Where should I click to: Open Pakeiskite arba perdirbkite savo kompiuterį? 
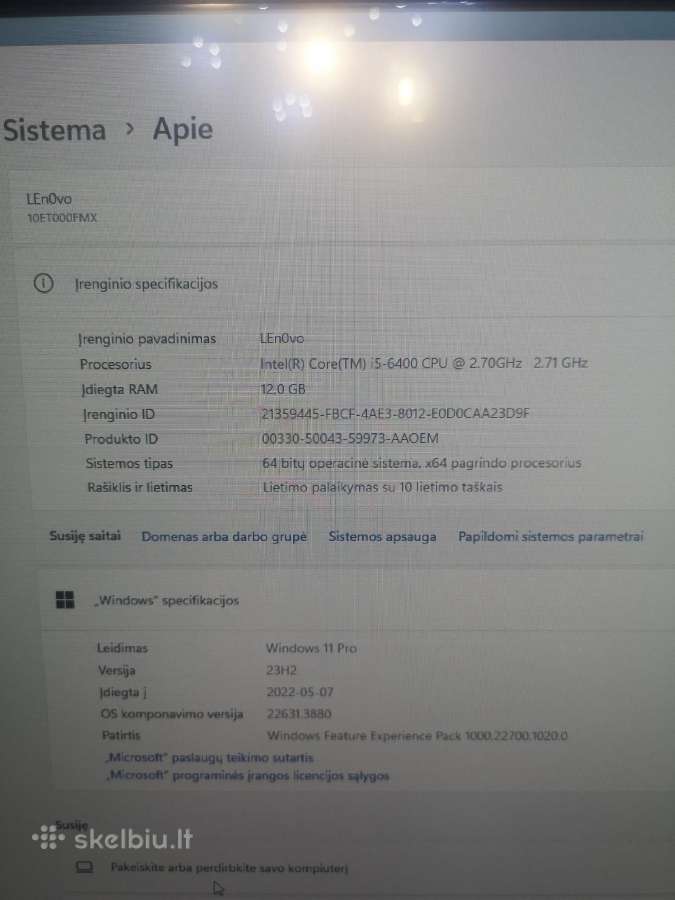229,868
